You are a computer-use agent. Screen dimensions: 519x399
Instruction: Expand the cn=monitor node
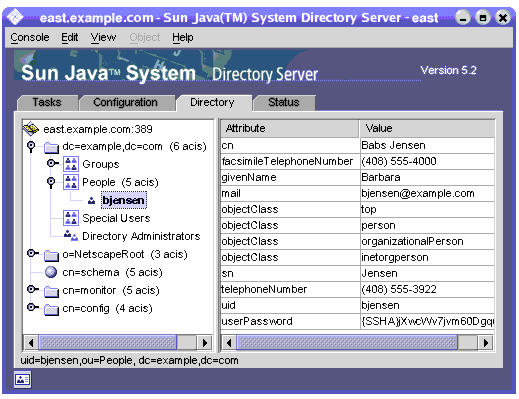pyautogui.click(x=32, y=289)
